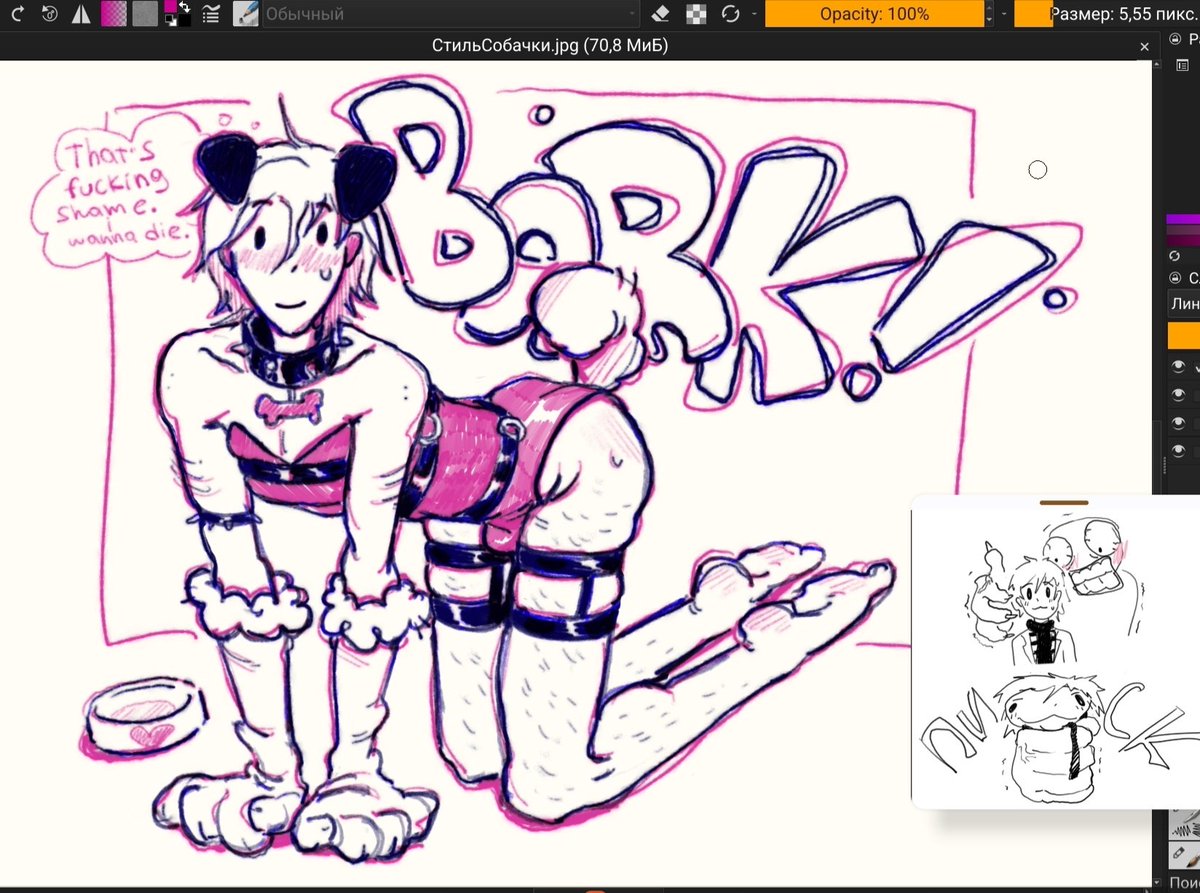Click the foreground/background color selector

point(178,14)
